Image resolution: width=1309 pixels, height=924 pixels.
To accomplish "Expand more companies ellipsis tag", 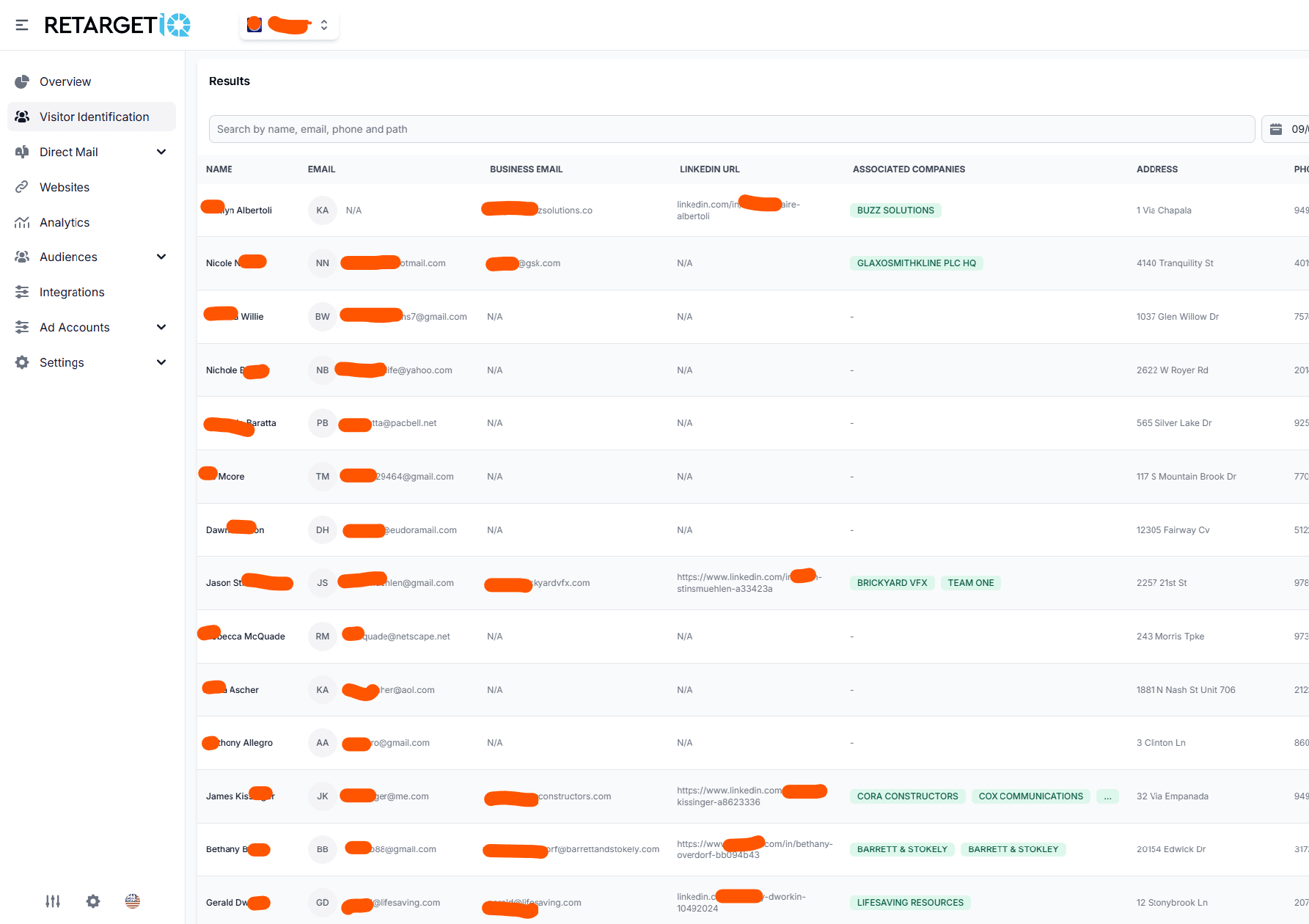I will (x=1107, y=796).
